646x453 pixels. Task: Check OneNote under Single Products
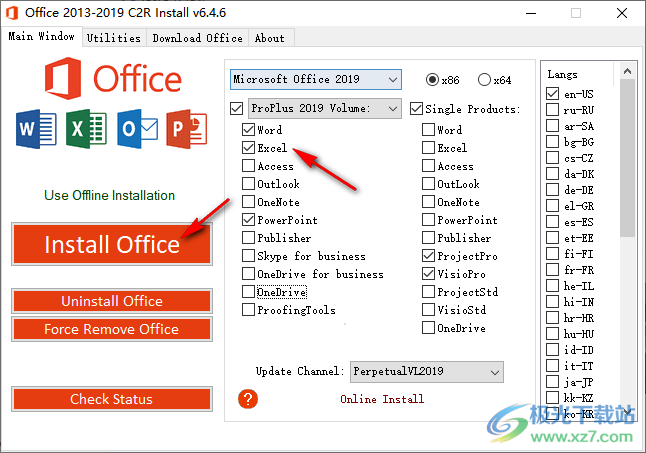pos(428,202)
